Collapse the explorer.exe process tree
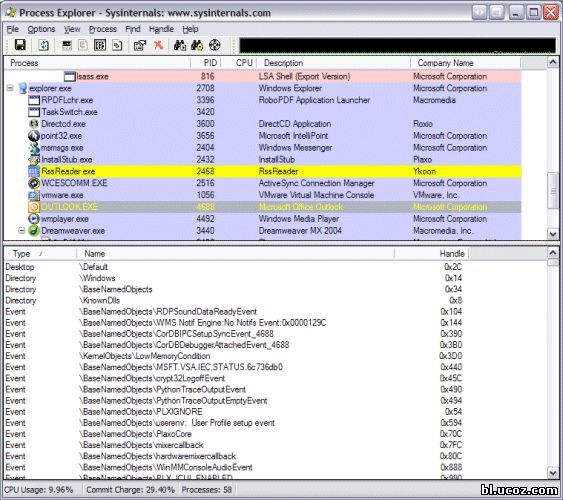Viewport: 563px width, 500px height. (x=10, y=88)
